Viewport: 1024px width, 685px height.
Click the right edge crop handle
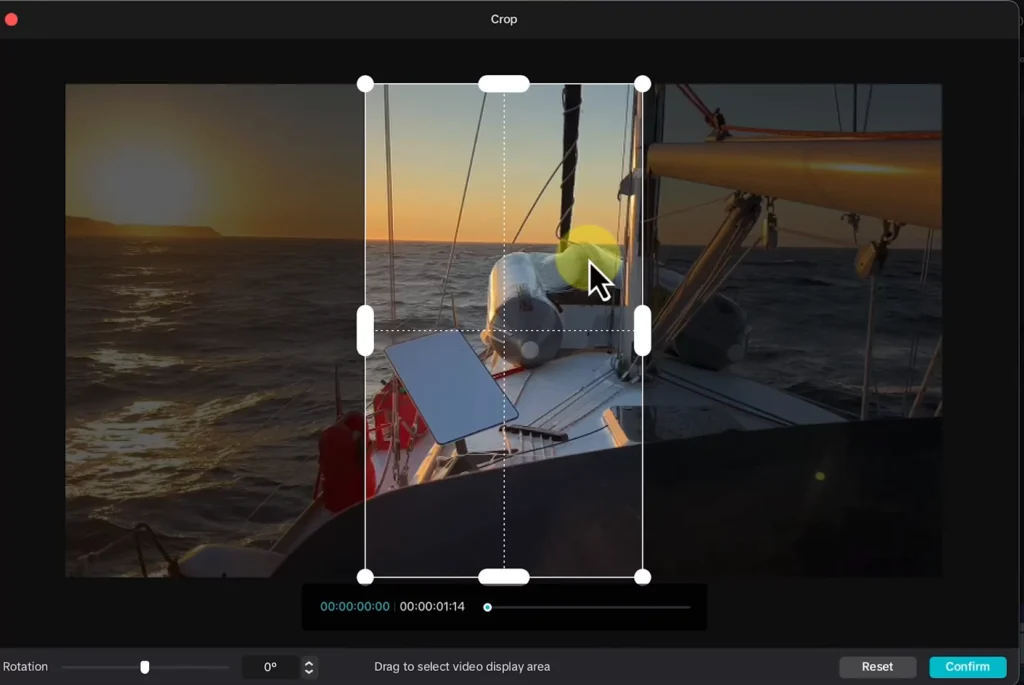(643, 331)
